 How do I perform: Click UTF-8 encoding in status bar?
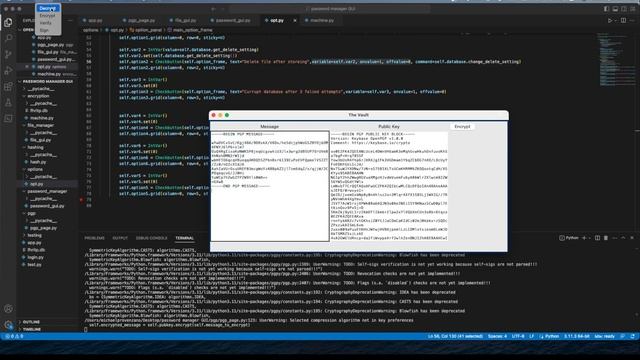coord(518,336)
